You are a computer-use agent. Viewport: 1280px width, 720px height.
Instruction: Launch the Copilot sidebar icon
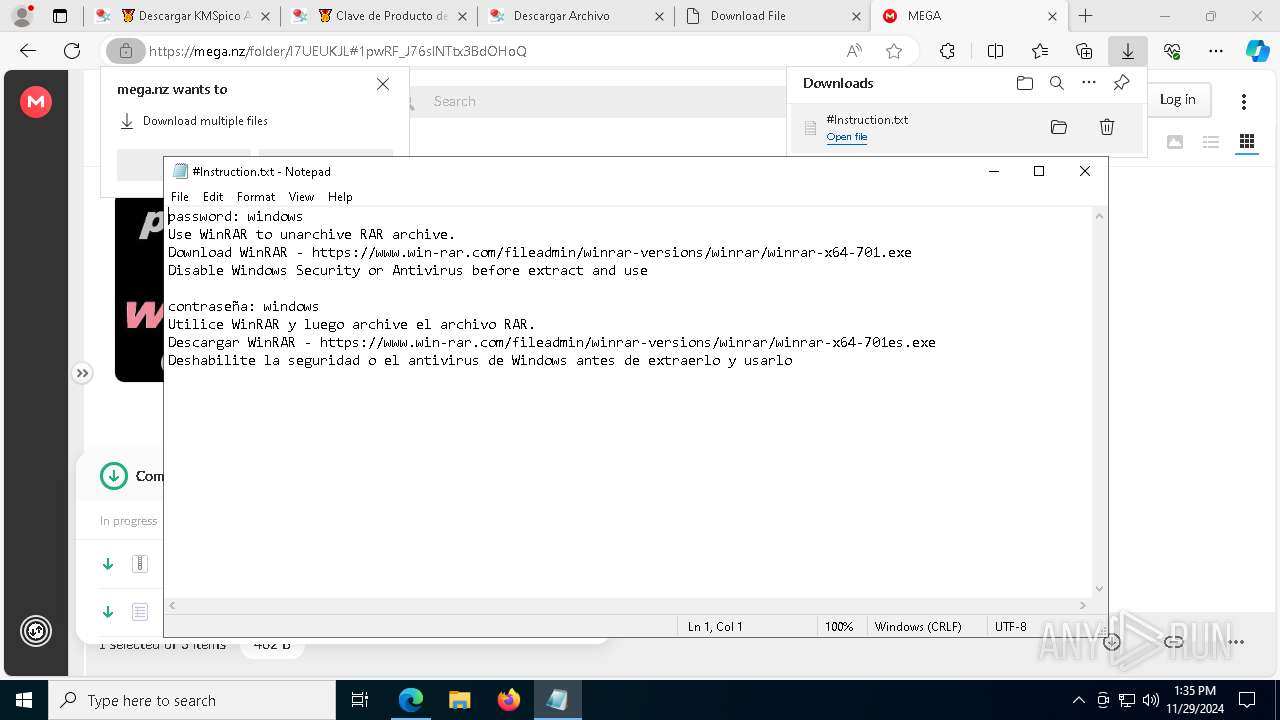[x=1258, y=51]
